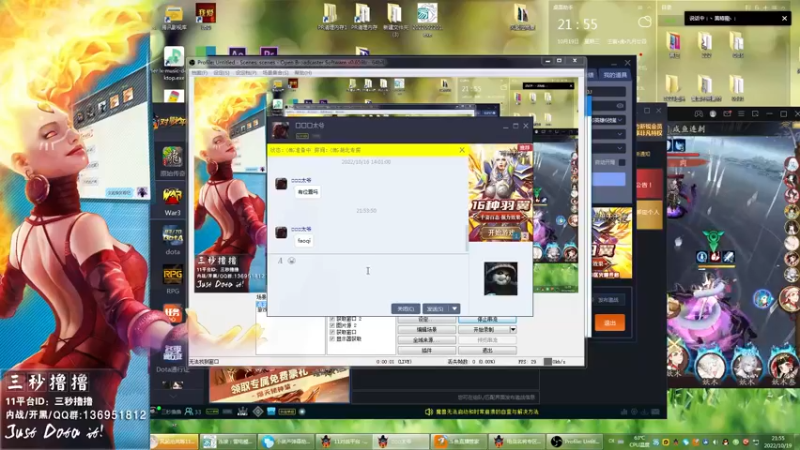Open the send-options arrow next to 发送 button
The image size is (800, 450).
click(x=454, y=309)
